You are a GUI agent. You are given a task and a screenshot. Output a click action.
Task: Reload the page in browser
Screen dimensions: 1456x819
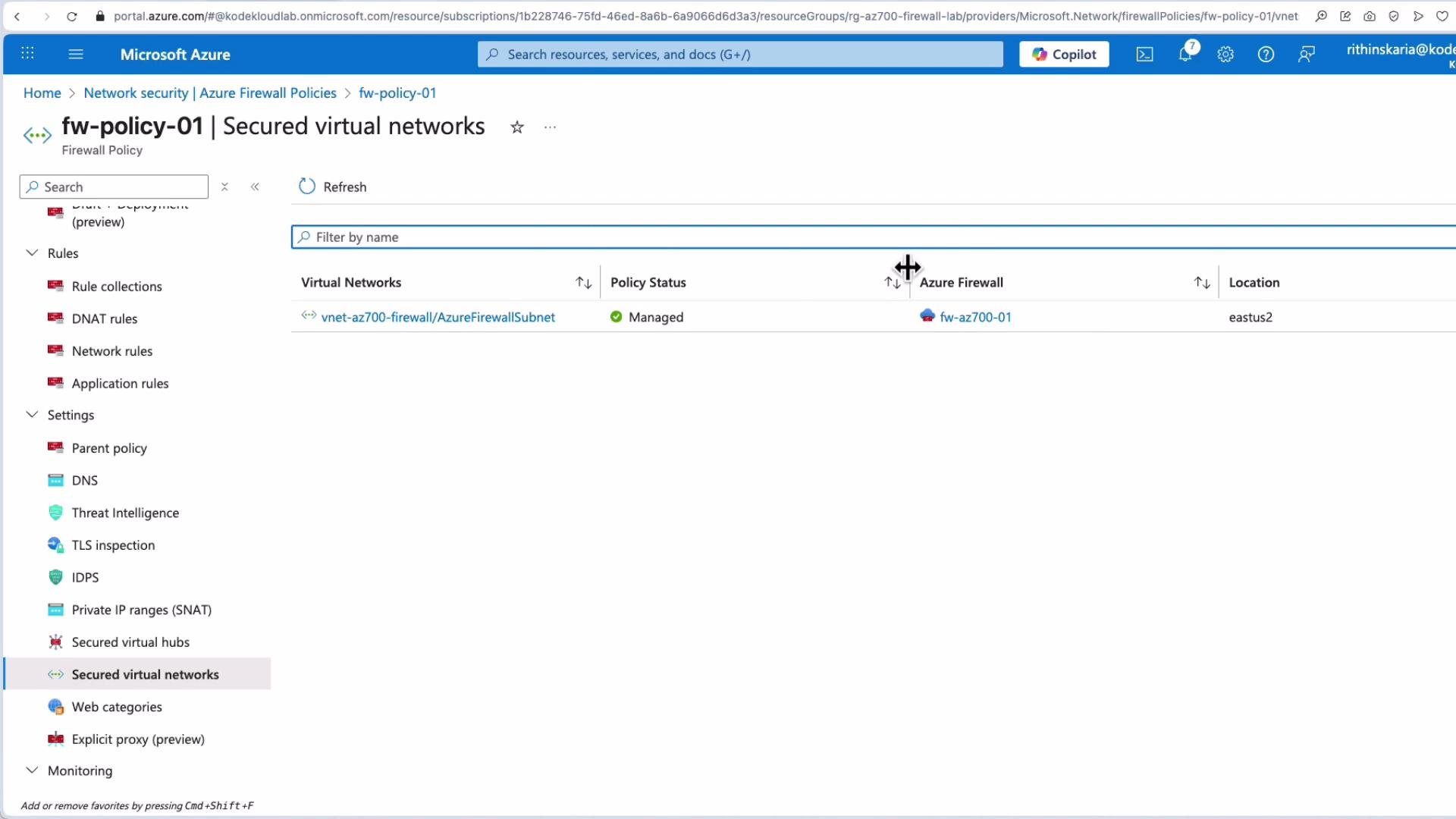coord(72,16)
